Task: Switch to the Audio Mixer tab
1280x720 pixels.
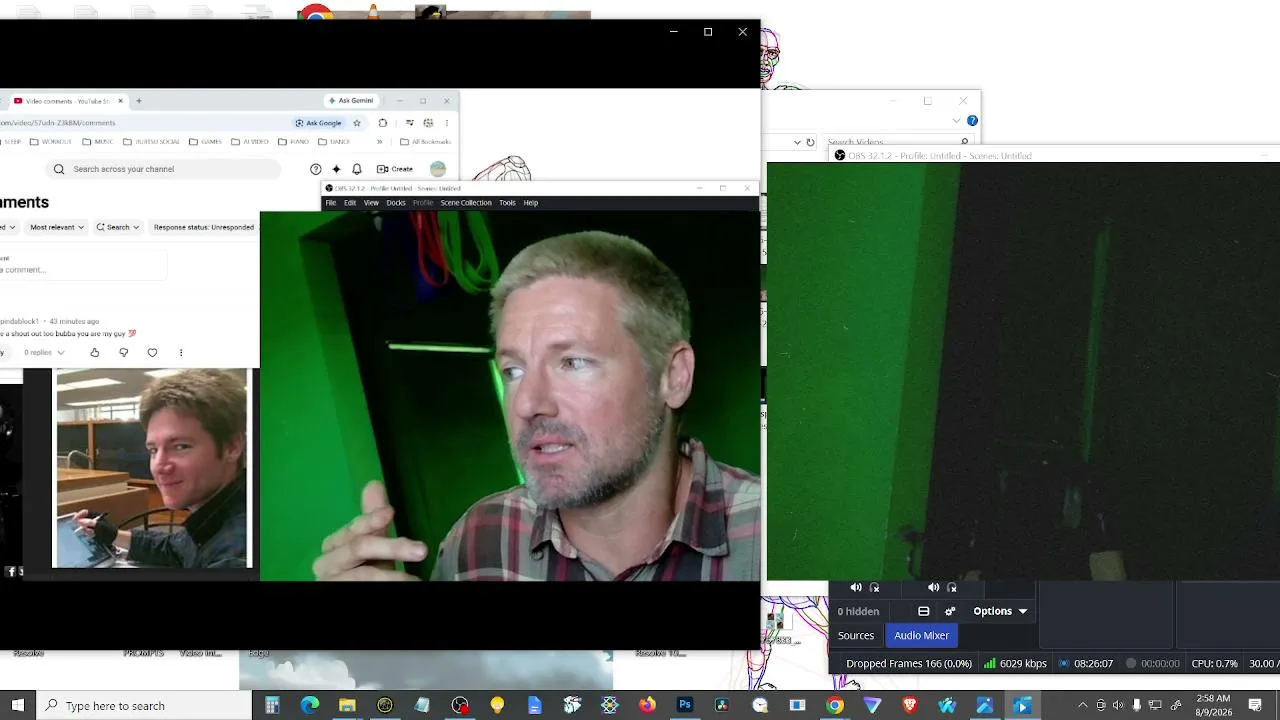Action: click(922, 635)
